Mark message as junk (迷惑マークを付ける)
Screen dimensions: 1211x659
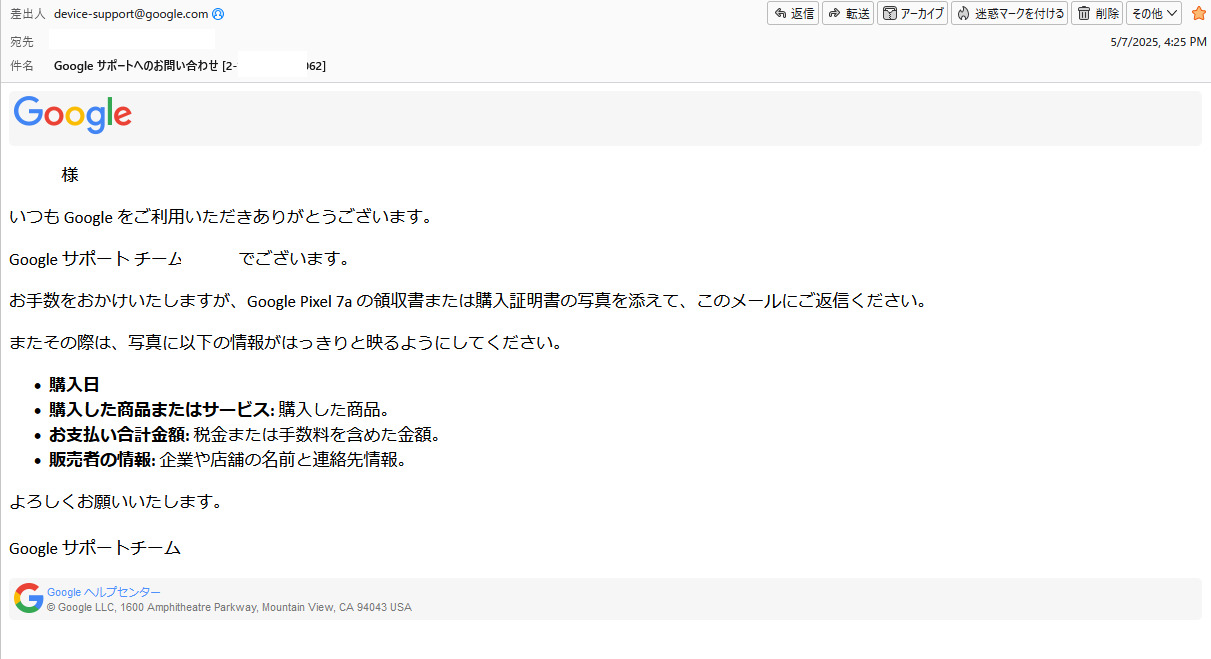(x=1009, y=14)
